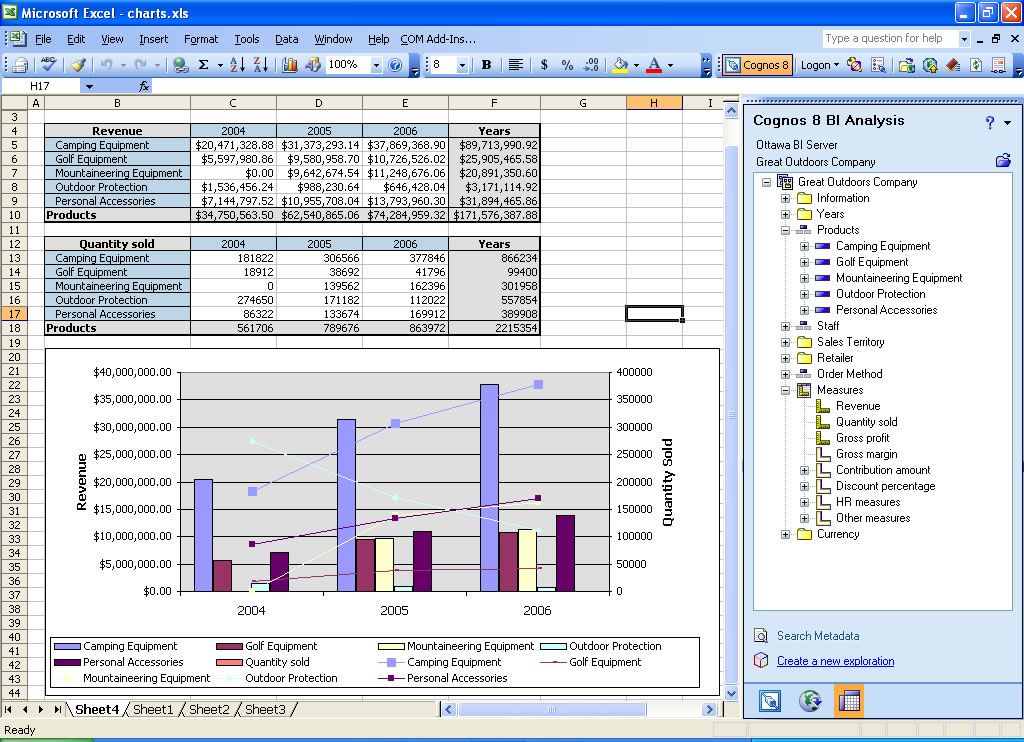Apply the yellow Fill Color swatch
The image size is (1024, 742).
point(620,65)
